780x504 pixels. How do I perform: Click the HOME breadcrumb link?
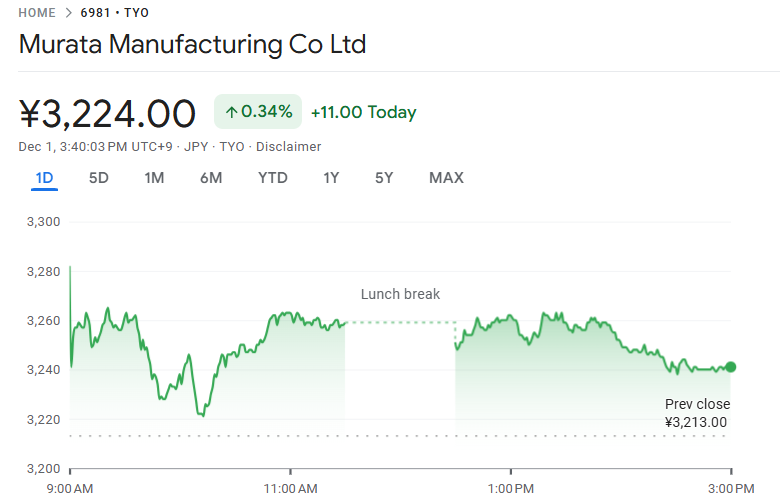[37, 13]
